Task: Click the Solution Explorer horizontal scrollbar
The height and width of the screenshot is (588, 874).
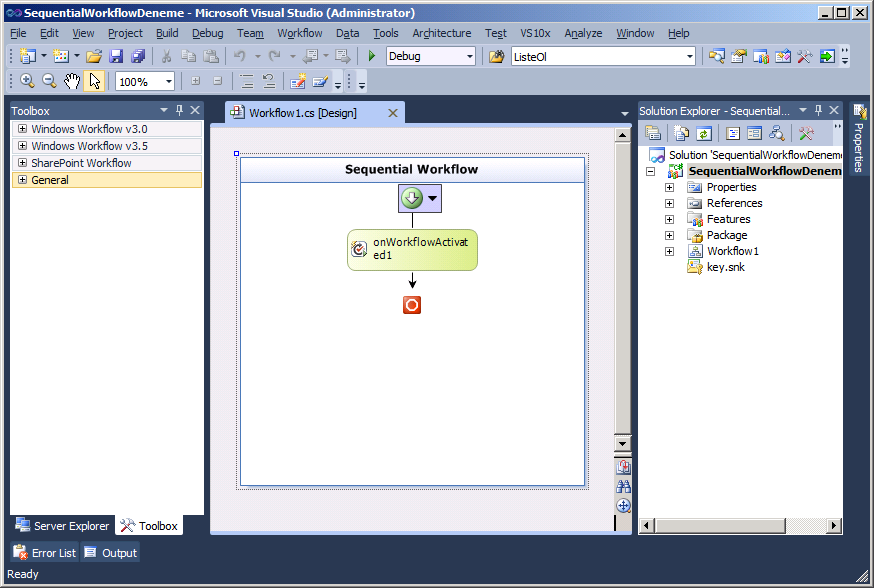Action: tap(739, 526)
